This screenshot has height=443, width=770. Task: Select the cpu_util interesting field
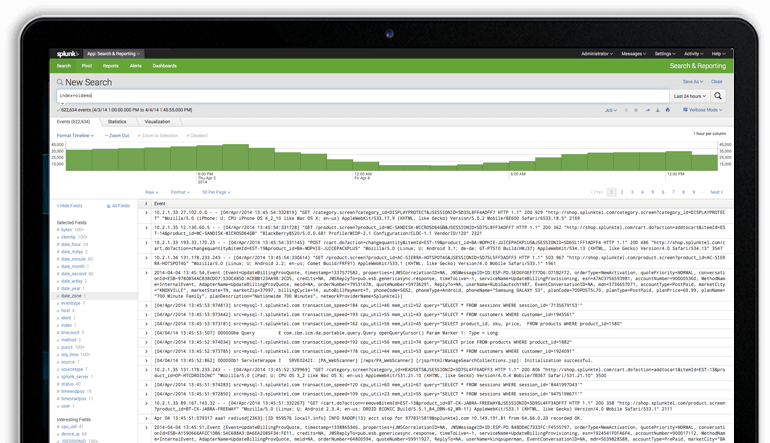69,427
